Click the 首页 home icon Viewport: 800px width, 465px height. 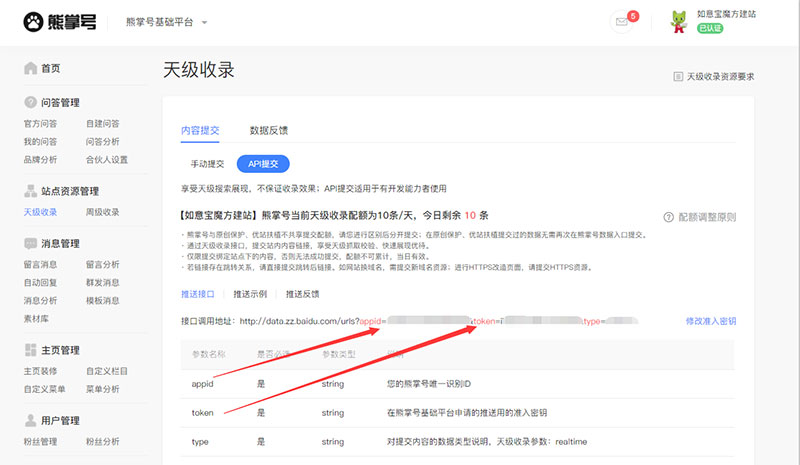[30, 68]
